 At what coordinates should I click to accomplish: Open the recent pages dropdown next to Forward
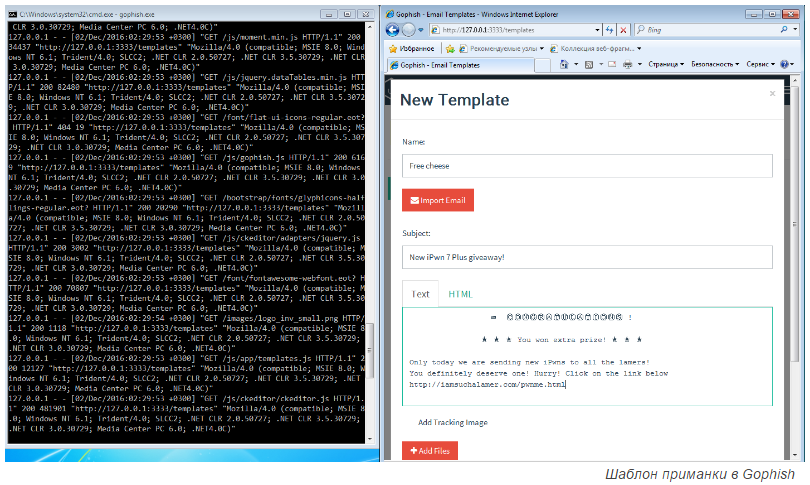pyautogui.click(x=420, y=30)
